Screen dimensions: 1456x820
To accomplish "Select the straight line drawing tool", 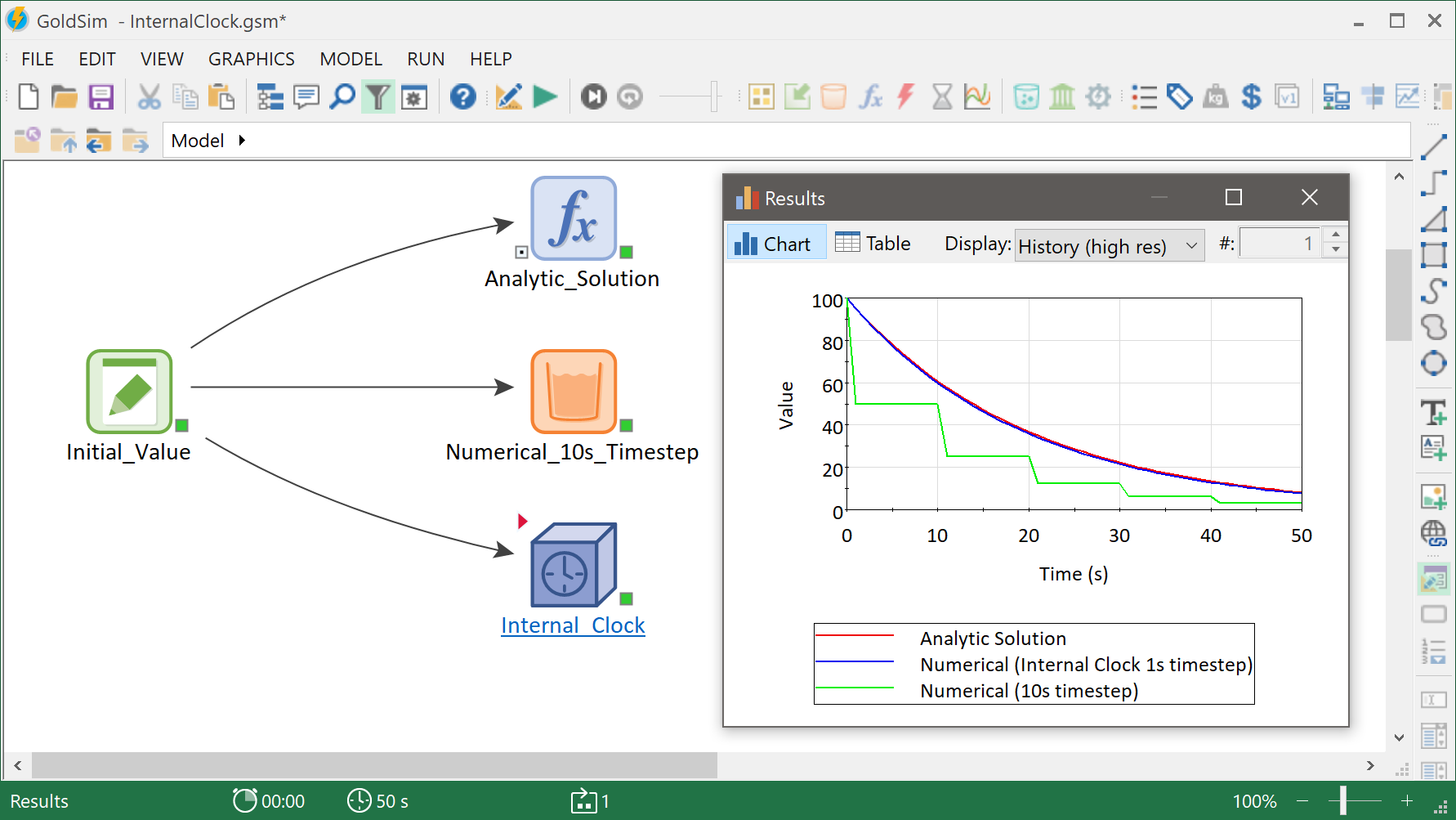I will pyautogui.click(x=1434, y=147).
